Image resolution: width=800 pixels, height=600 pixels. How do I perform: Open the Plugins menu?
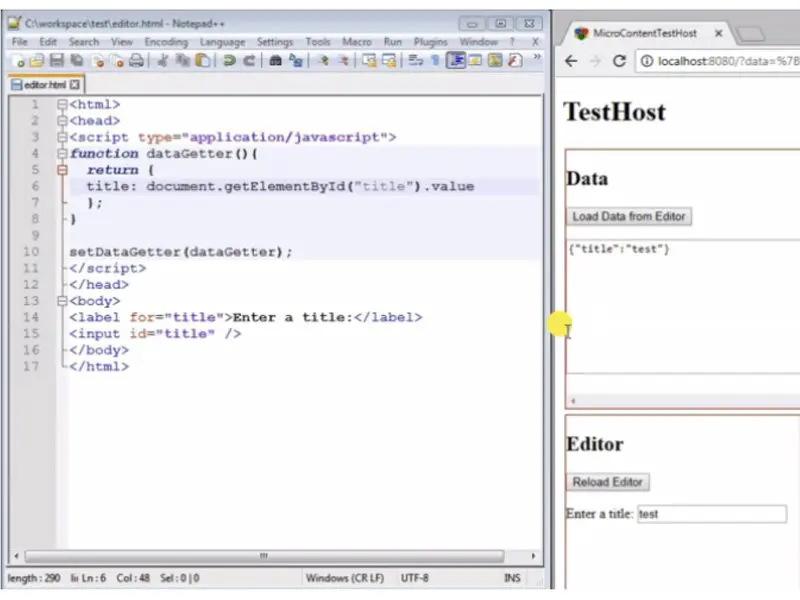(430, 42)
